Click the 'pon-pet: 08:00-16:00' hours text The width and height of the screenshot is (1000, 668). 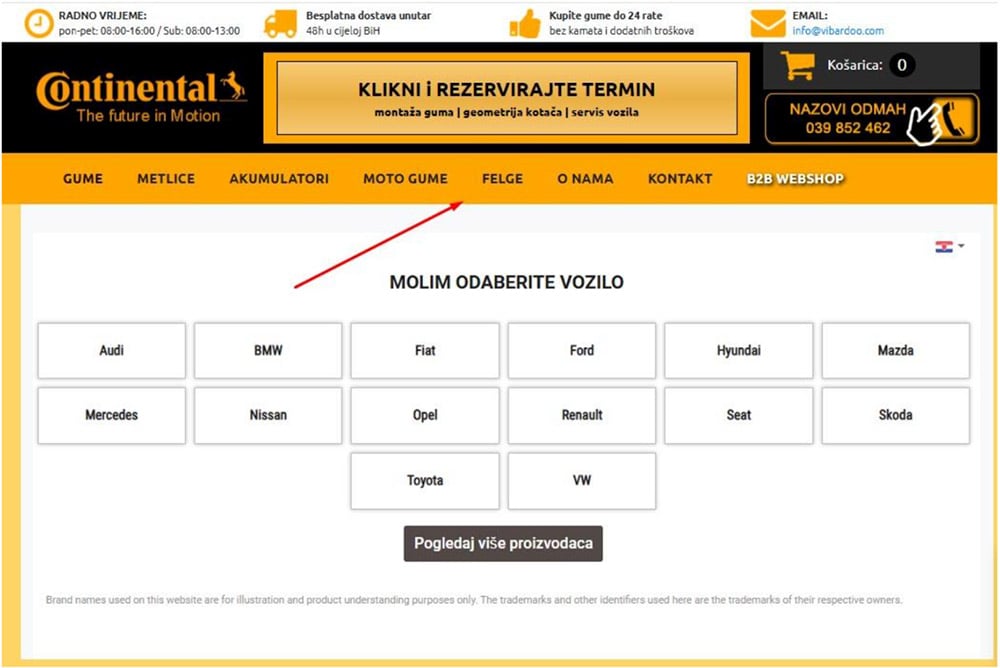(x=107, y=31)
